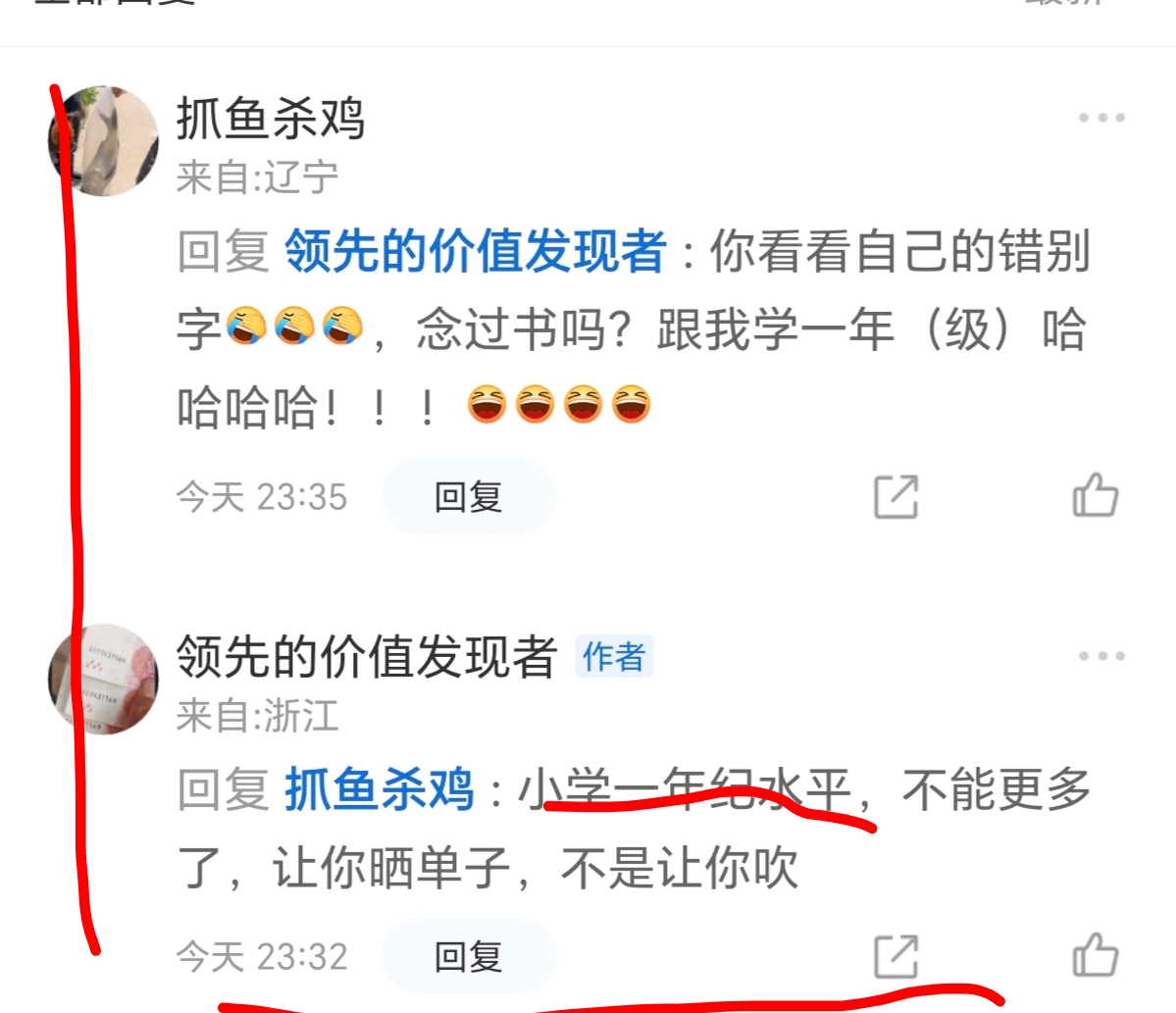View 抓鱼杀鸡's profile avatar
This screenshot has width=1176, height=1013.
point(104,141)
